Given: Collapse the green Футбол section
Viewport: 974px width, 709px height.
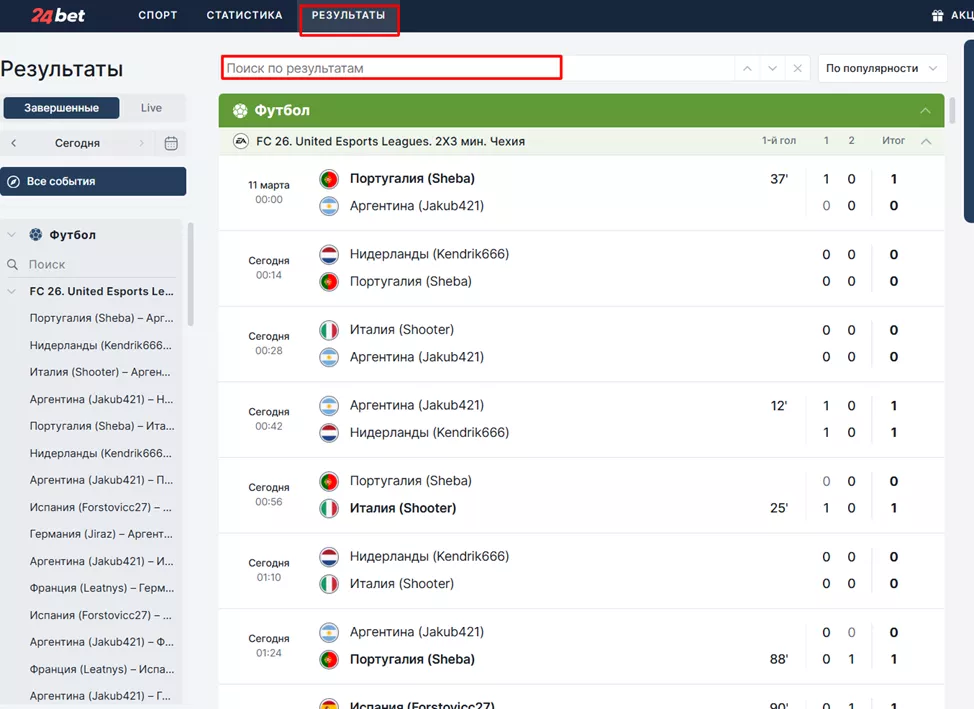Looking at the screenshot, I should tap(925, 111).
